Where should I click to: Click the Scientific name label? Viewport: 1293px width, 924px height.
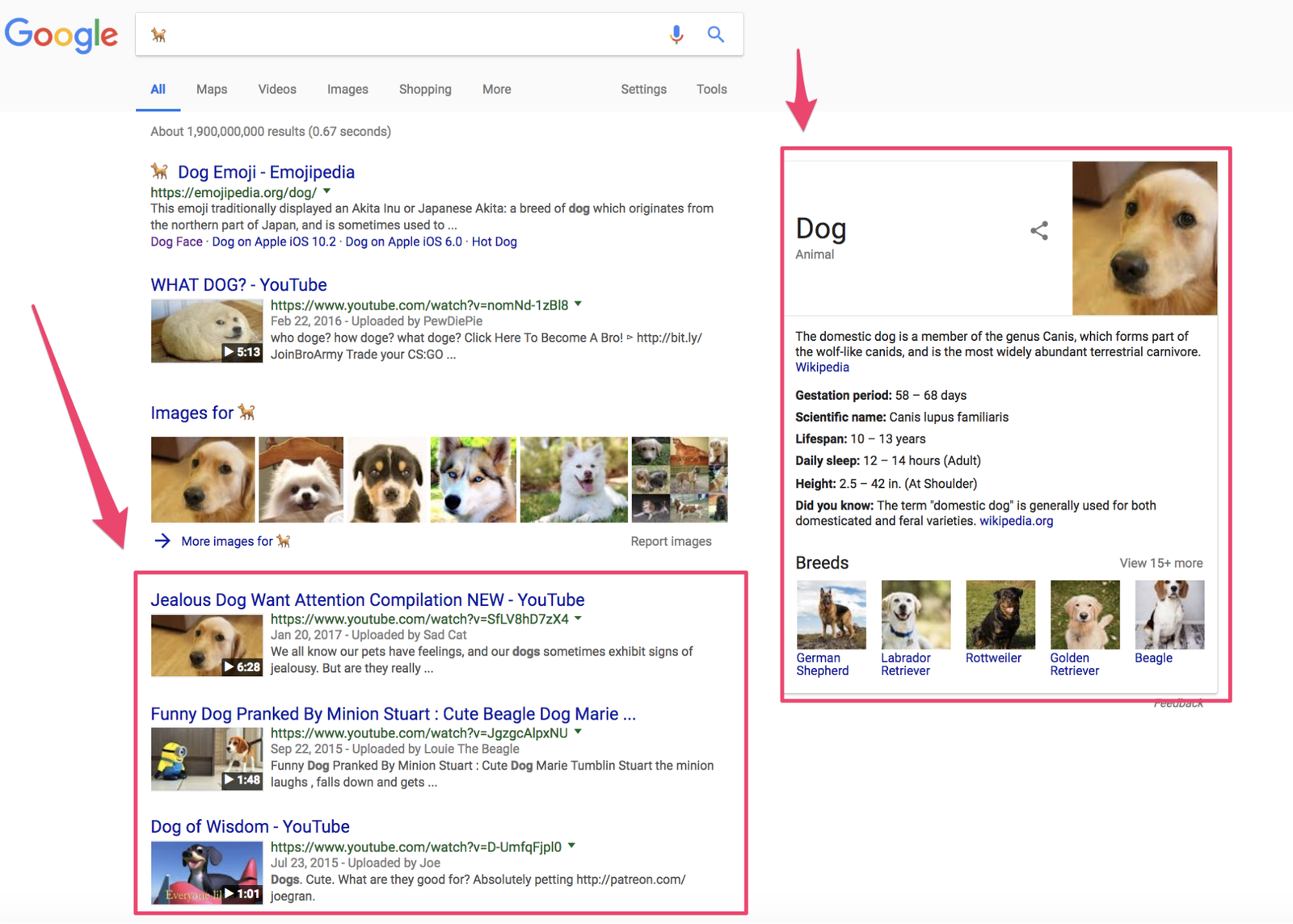[x=840, y=418]
